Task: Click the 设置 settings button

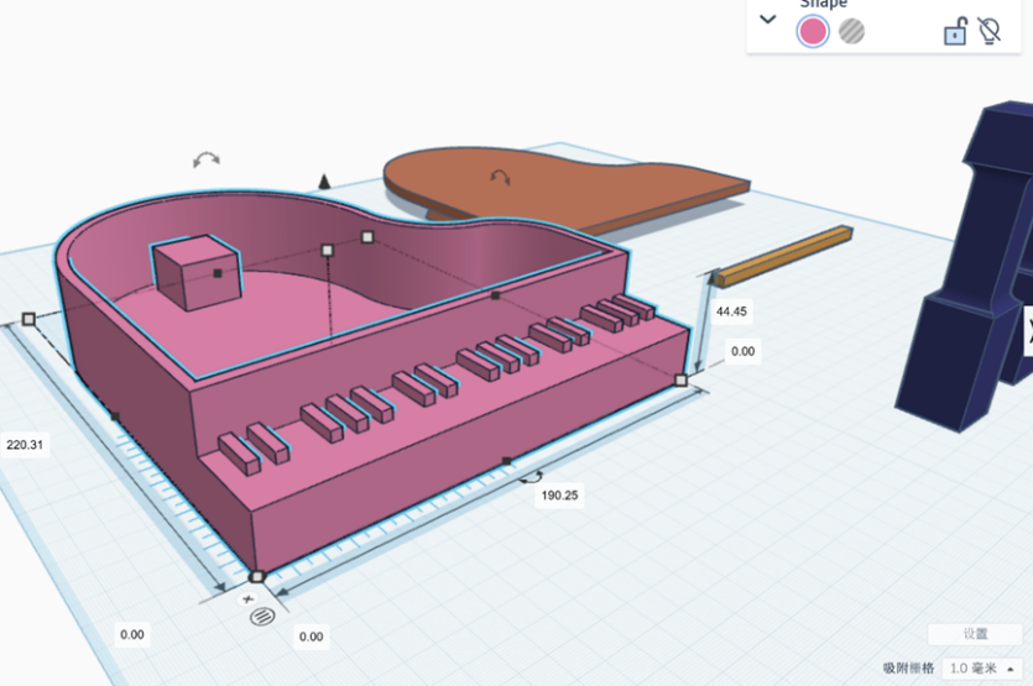Action: point(975,634)
